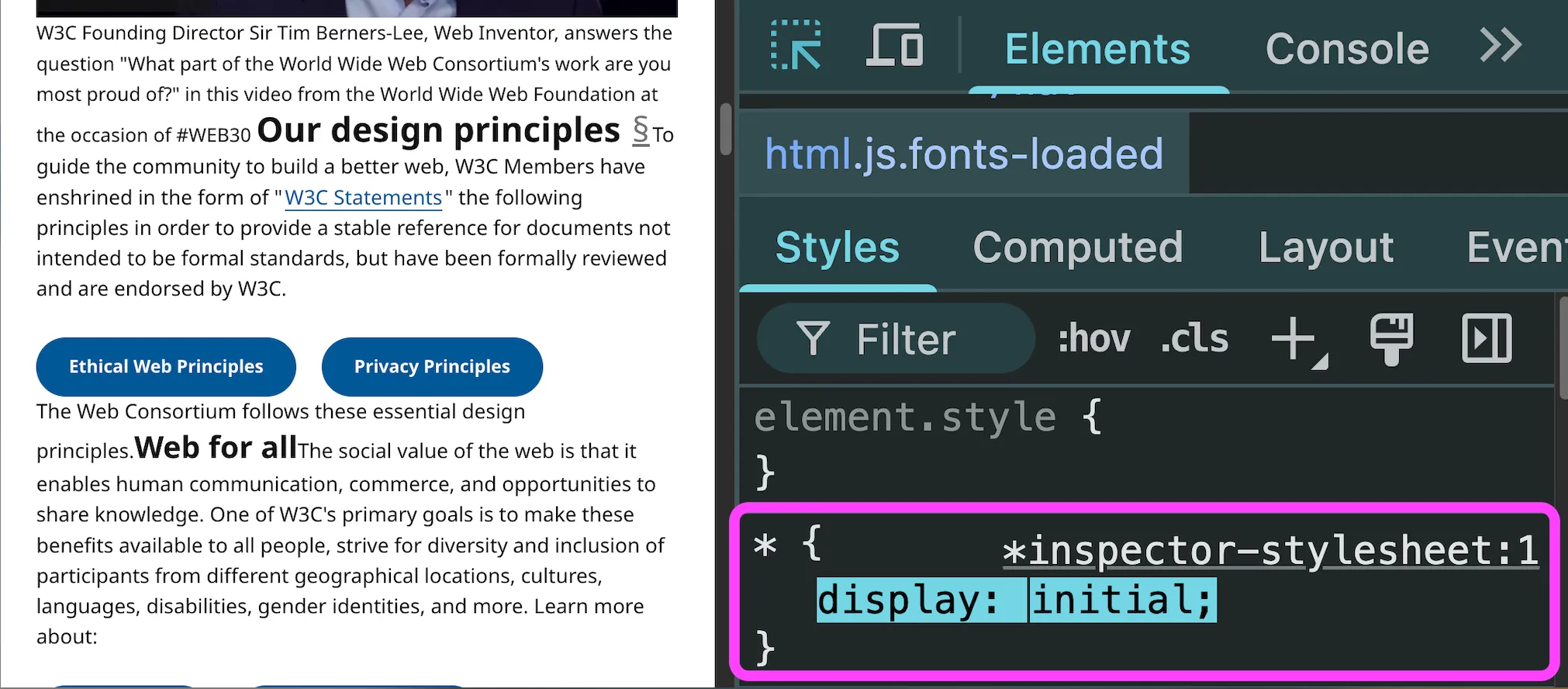Activate the inspect element picker icon
This screenshot has width=1568, height=689.
(x=796, y=47)
